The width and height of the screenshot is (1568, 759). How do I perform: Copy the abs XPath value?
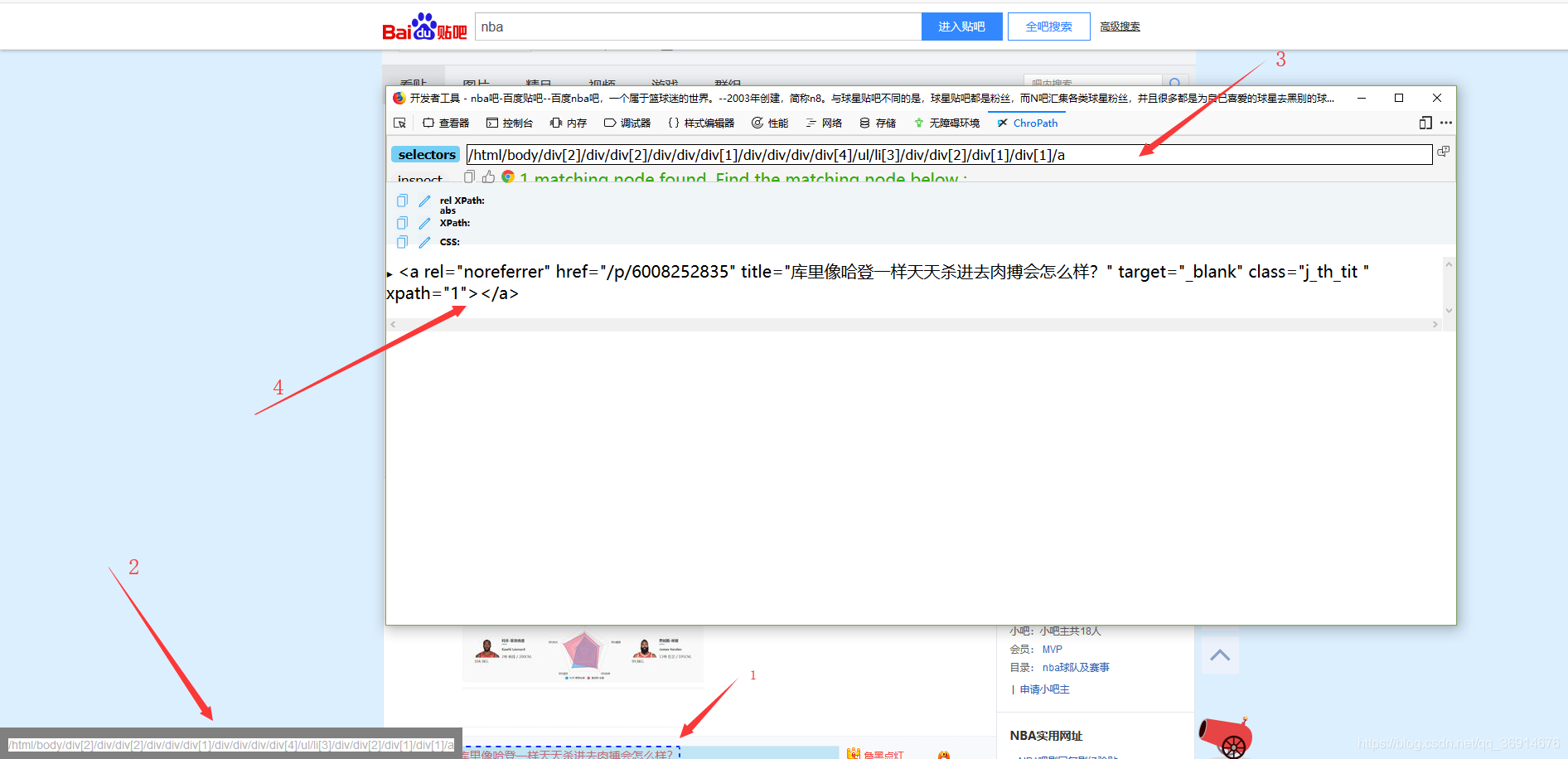pyautogui.click(x=402, y=223)
